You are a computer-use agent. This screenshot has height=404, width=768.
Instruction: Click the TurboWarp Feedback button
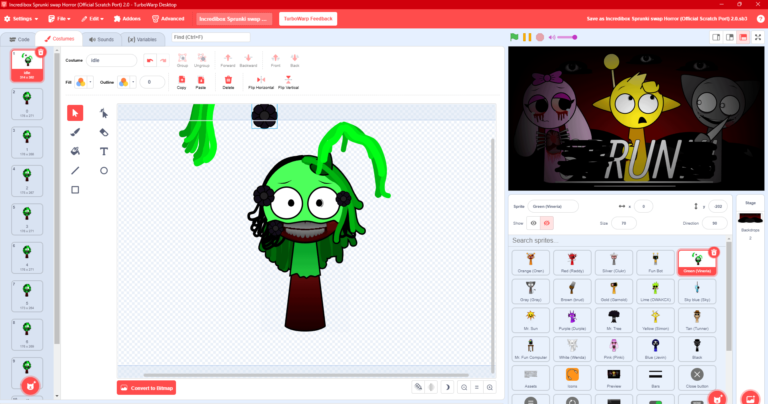tap(308, 19)
